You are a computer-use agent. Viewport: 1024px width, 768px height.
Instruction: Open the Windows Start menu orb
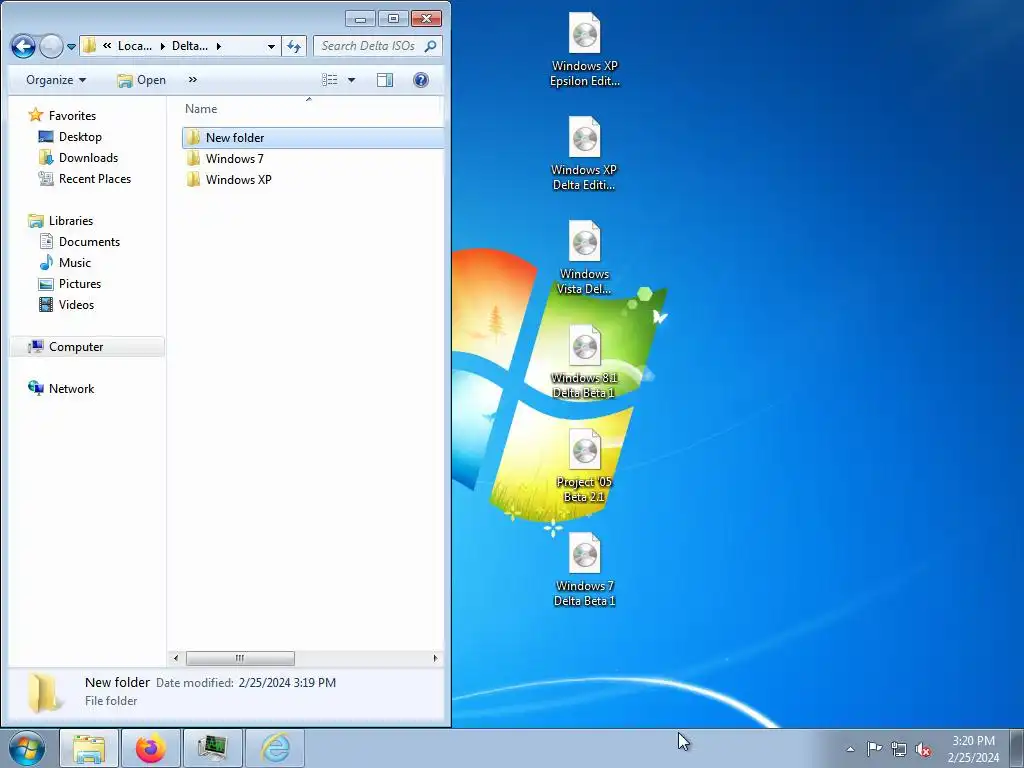(27, 748)
